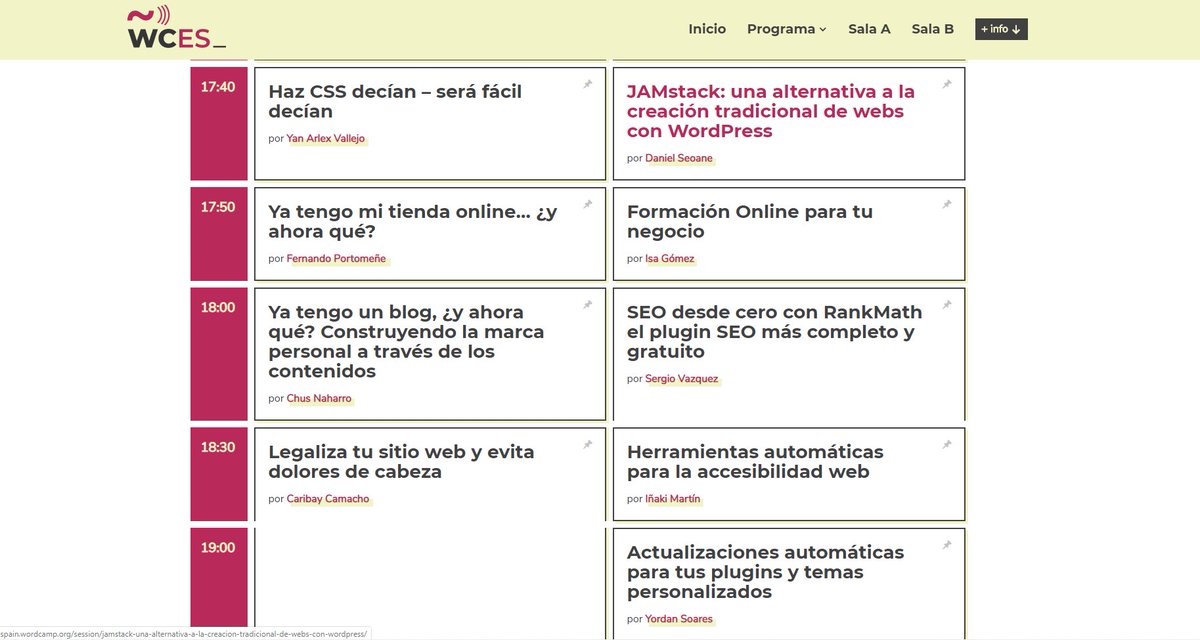Pin the 'Legaliza tu sitio web' session
1200x640 pixels.
588,445
